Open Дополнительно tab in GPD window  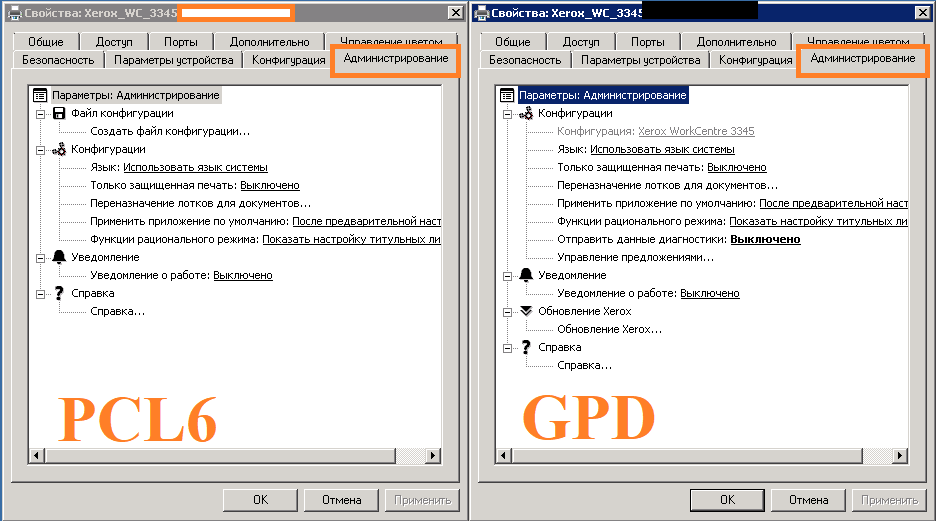(737, 42)
